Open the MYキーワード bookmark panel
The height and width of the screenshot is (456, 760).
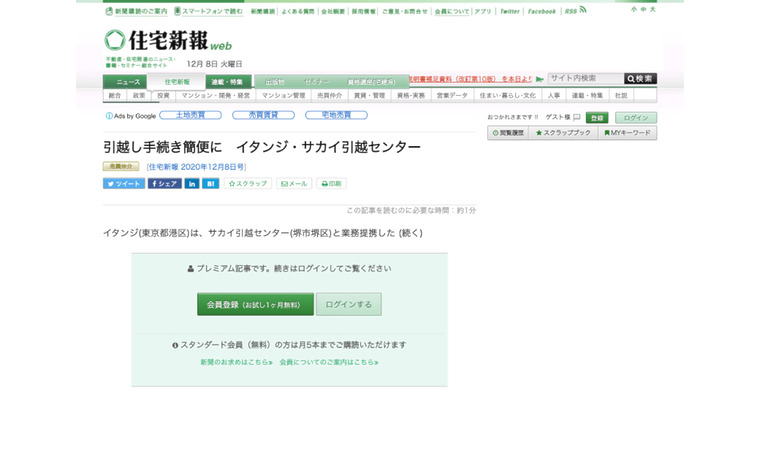tap(627, 133)
